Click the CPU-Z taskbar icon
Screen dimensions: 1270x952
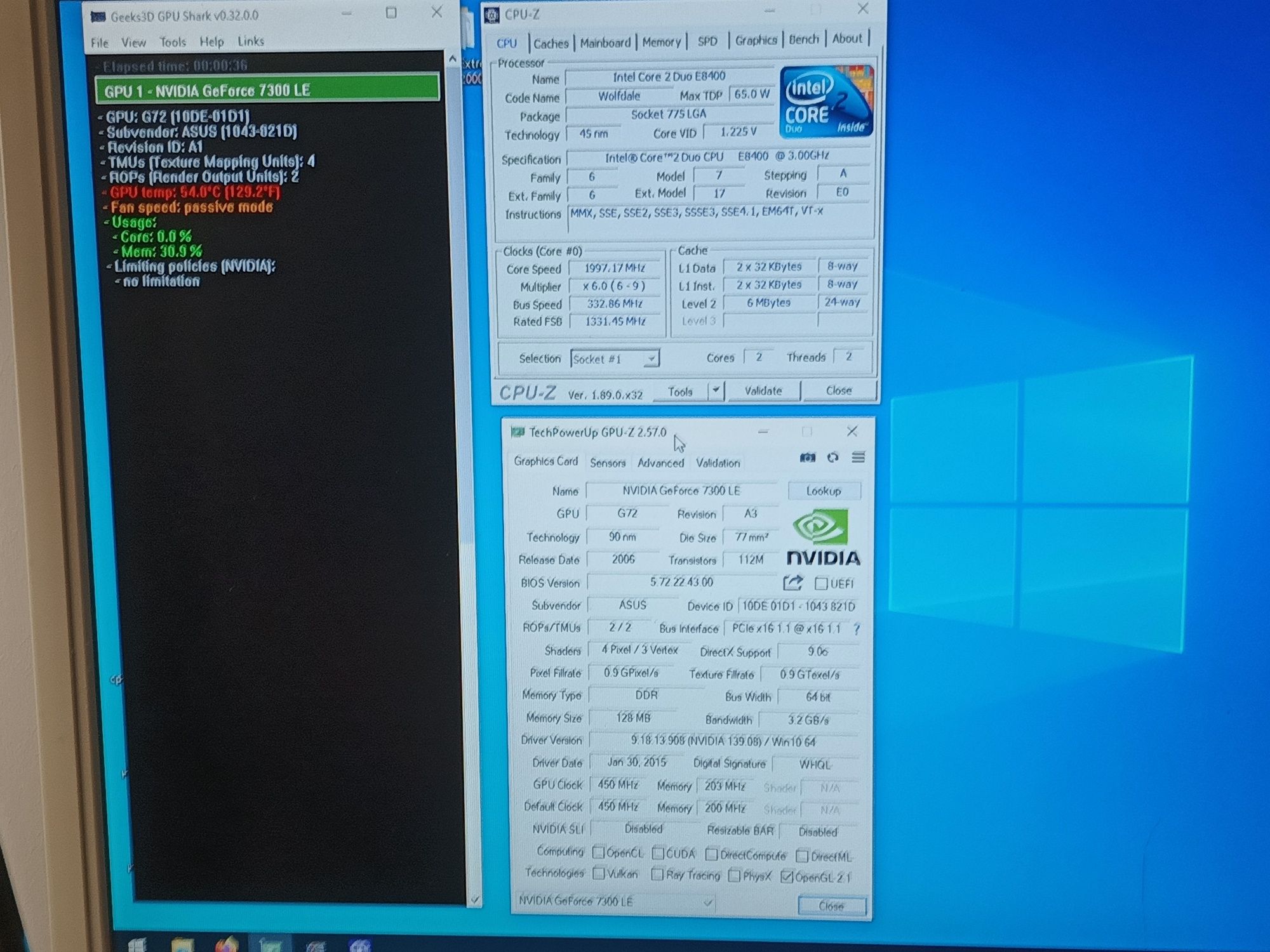pyautogui.click(x=360, y=946)
